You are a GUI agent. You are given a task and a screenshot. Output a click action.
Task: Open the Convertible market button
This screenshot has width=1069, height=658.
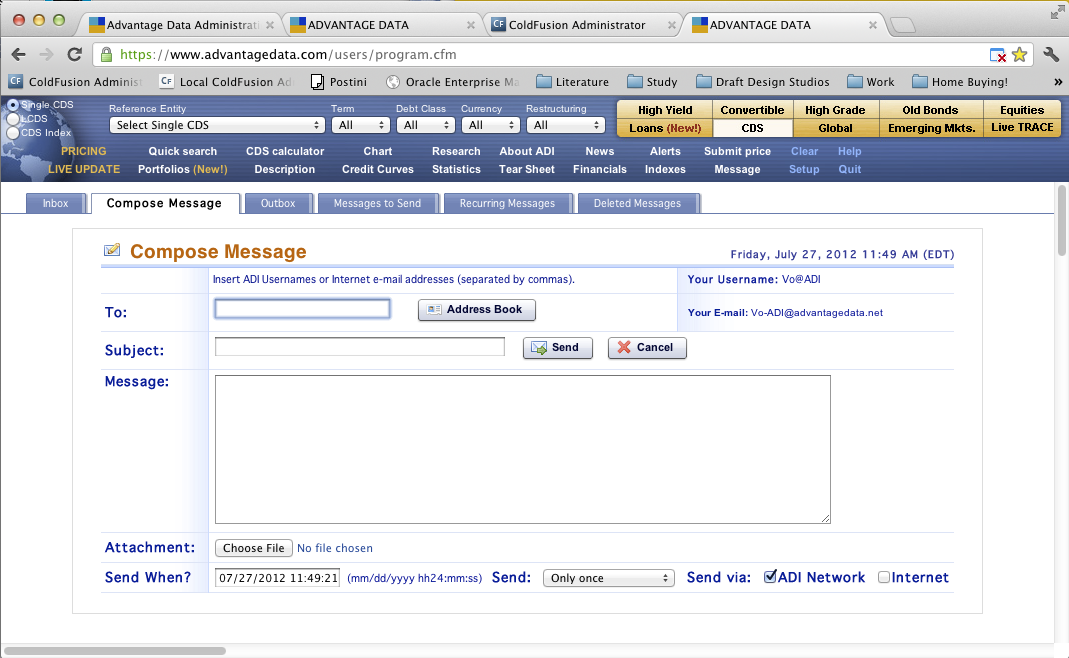(752, 110)
